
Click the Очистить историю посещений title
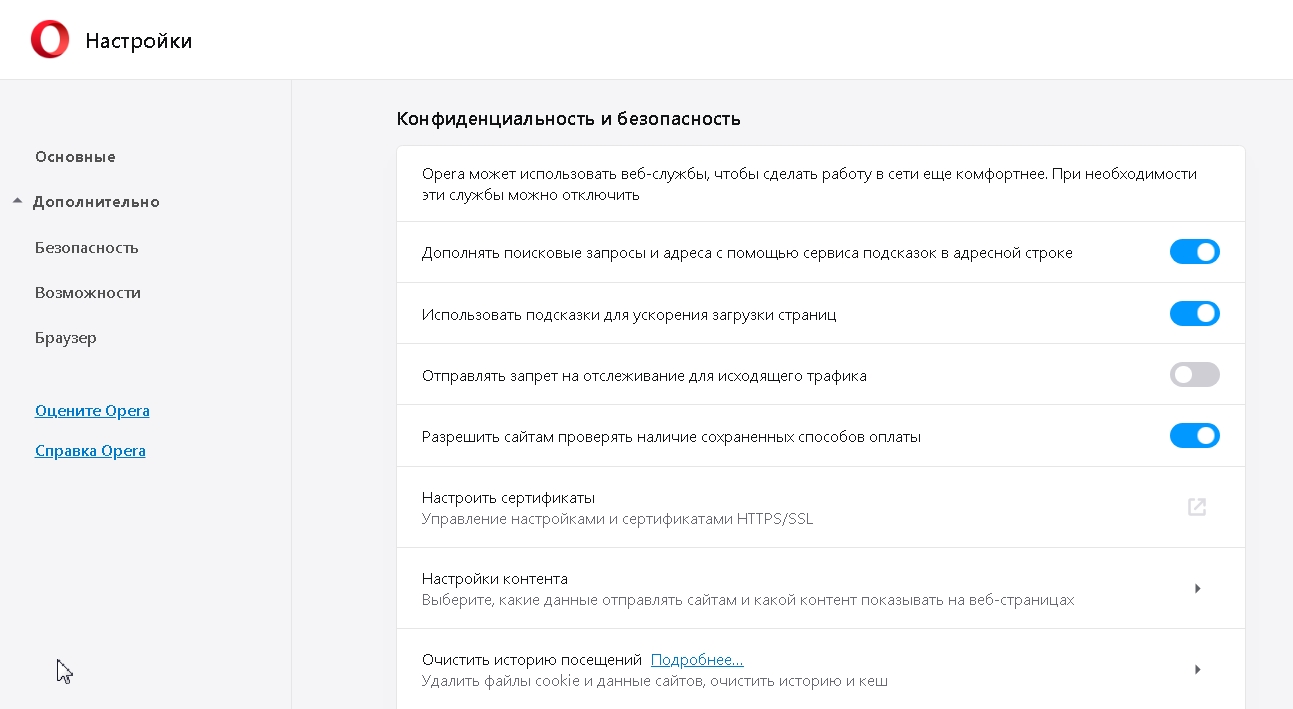coord(531,660)
